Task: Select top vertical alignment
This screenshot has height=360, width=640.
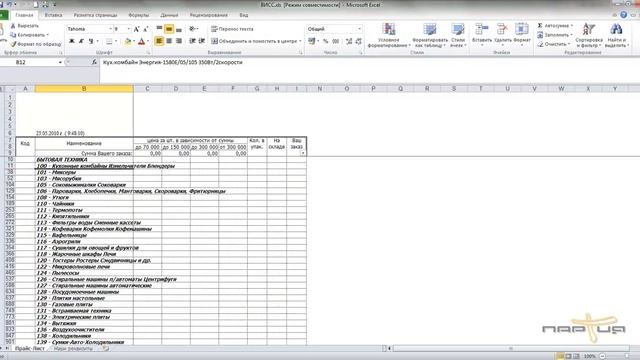Action: [x=159, y=29]
